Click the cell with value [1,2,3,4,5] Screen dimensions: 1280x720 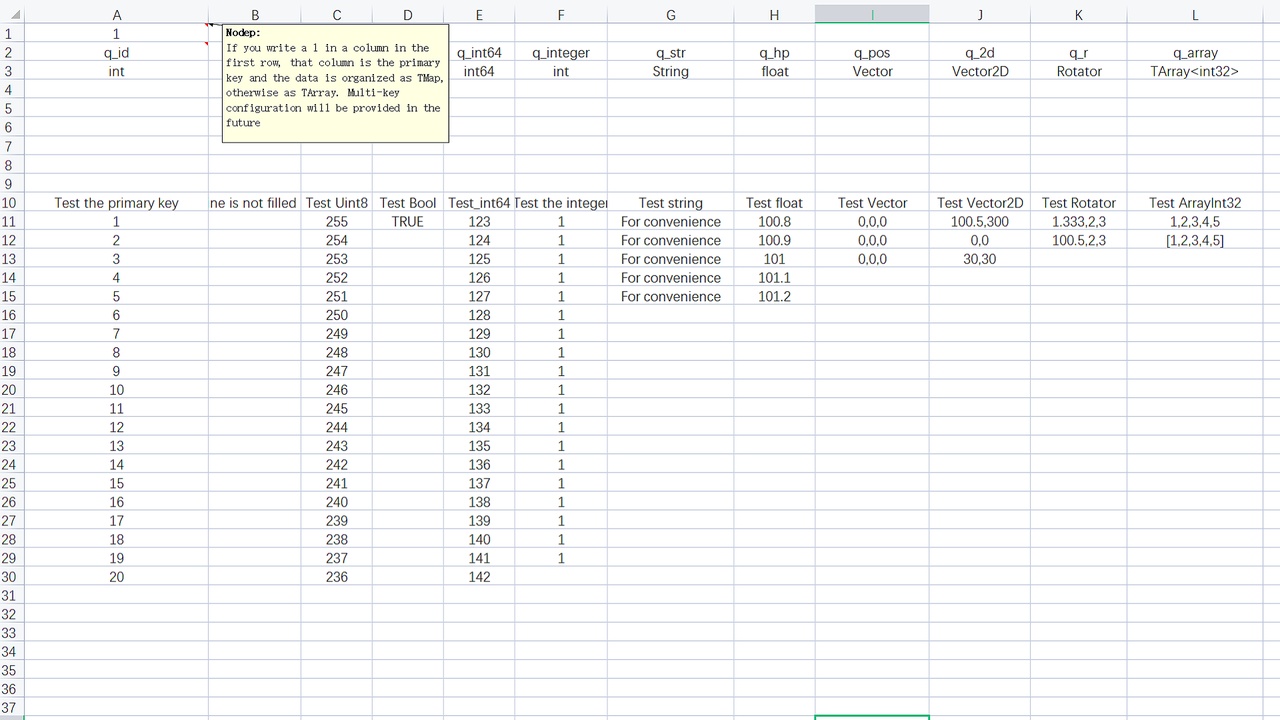[1195, 241]
